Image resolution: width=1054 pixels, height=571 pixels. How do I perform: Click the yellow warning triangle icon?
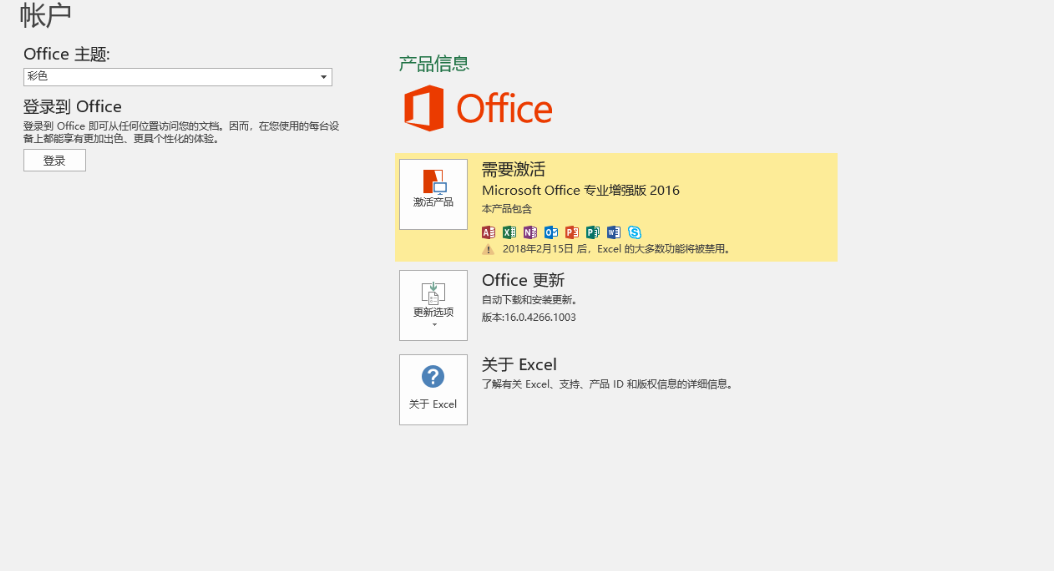[488, 249]
